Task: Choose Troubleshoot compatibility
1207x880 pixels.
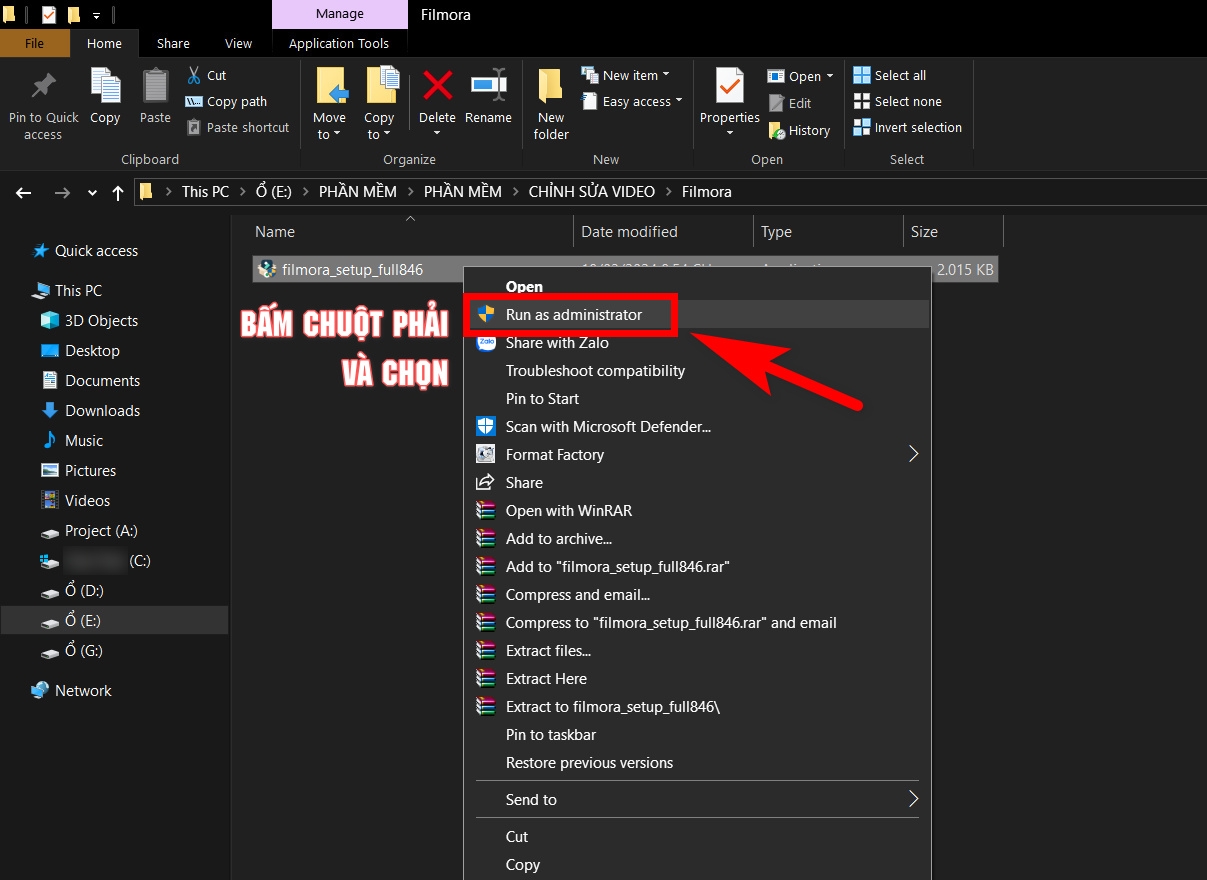Action: [x=595, y=370]
